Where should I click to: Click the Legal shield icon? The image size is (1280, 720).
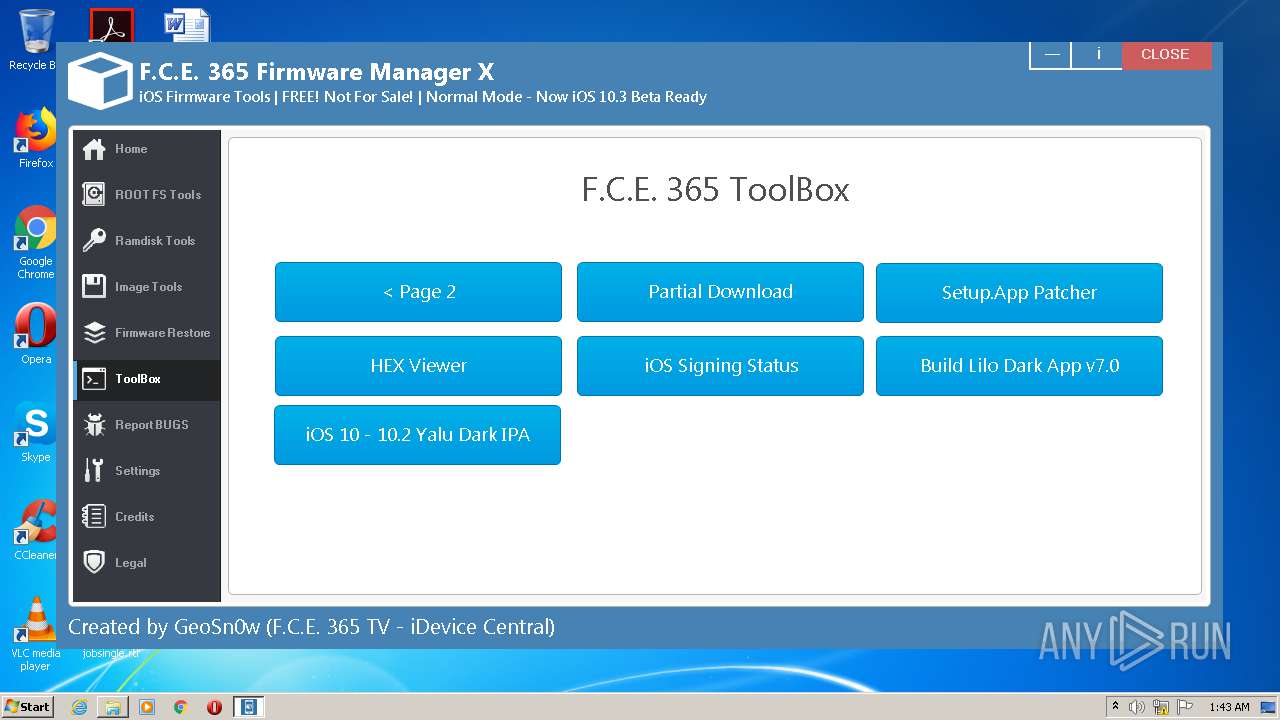tap(94, 563)
